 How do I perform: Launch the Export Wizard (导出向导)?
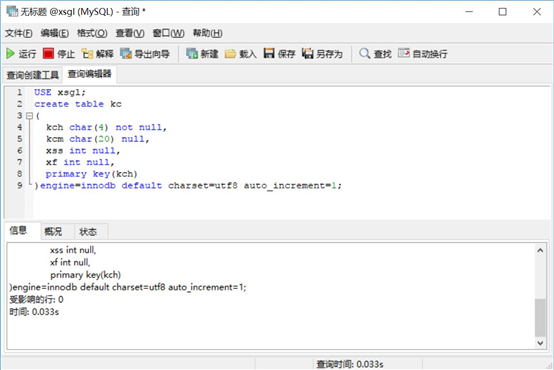click(145, 54)
